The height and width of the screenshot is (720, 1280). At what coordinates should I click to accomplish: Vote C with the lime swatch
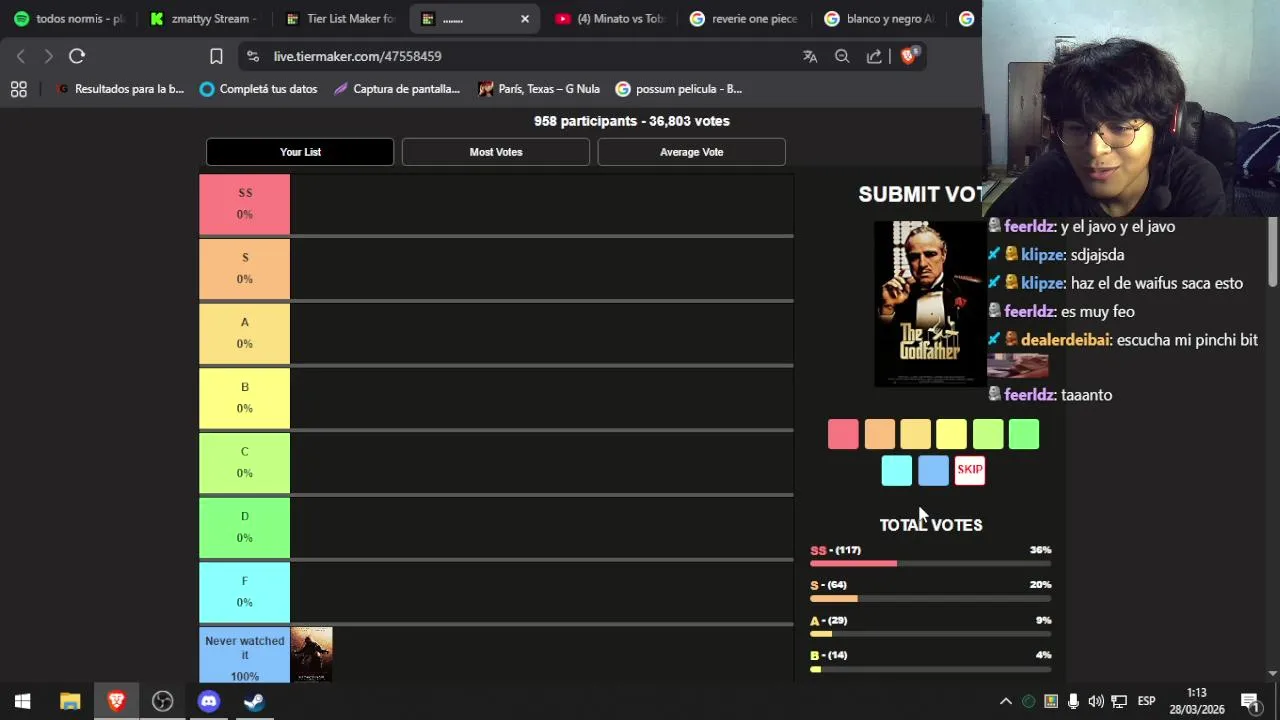click(988, 434)
